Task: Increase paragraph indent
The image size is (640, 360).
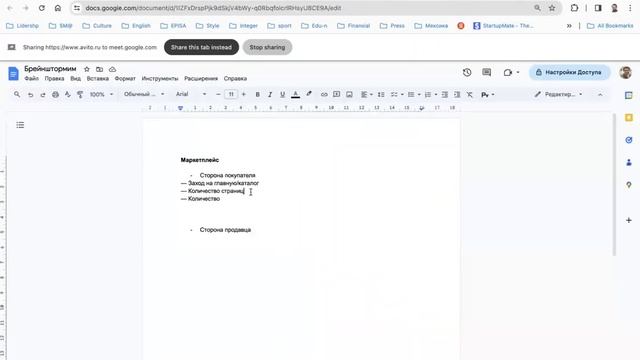Action: pyautogui.click(x=457, y=95)
